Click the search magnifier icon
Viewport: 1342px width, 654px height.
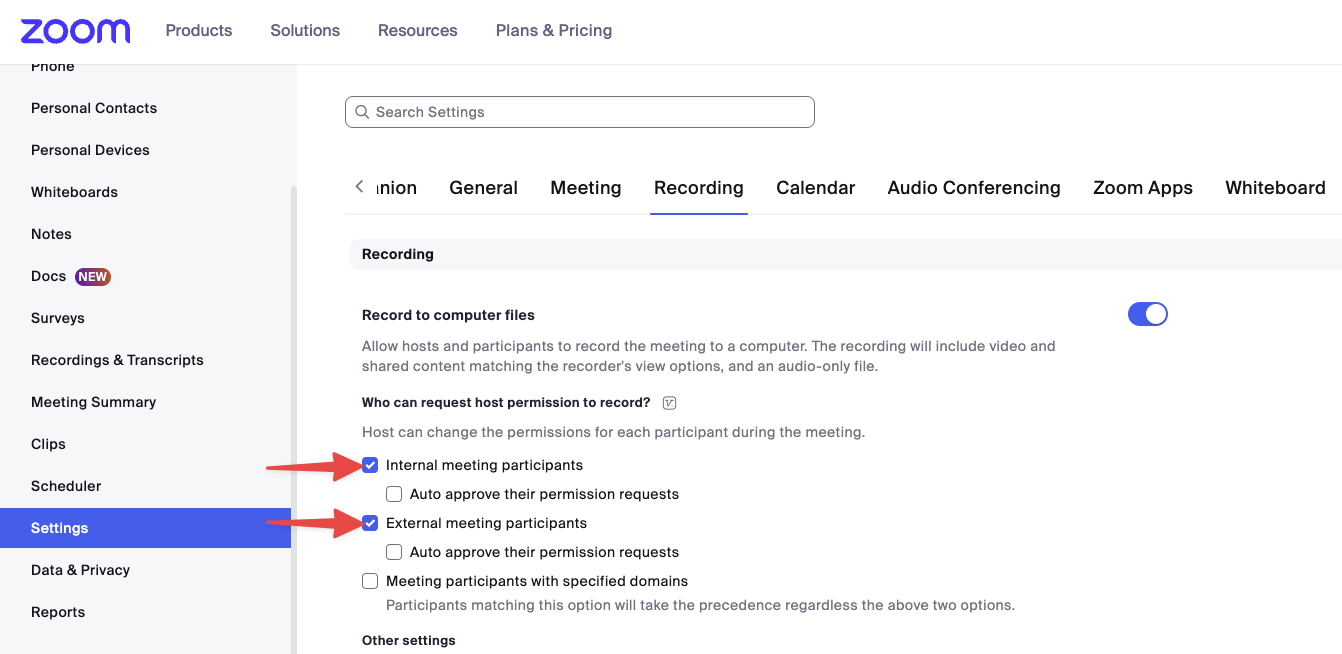pyautogui.click(x=362, y=112)
